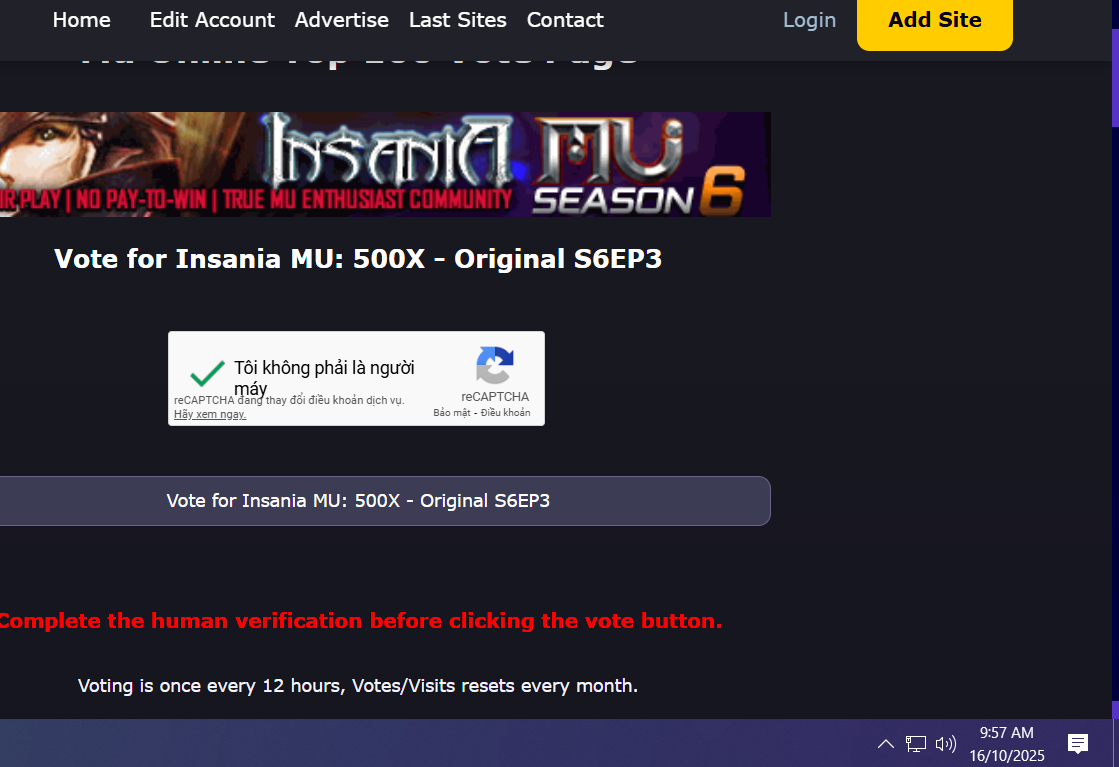Screen dimensions: 1119x767
Task: Click the Login link
Action: pyautogui.click(x=809, y=20)
